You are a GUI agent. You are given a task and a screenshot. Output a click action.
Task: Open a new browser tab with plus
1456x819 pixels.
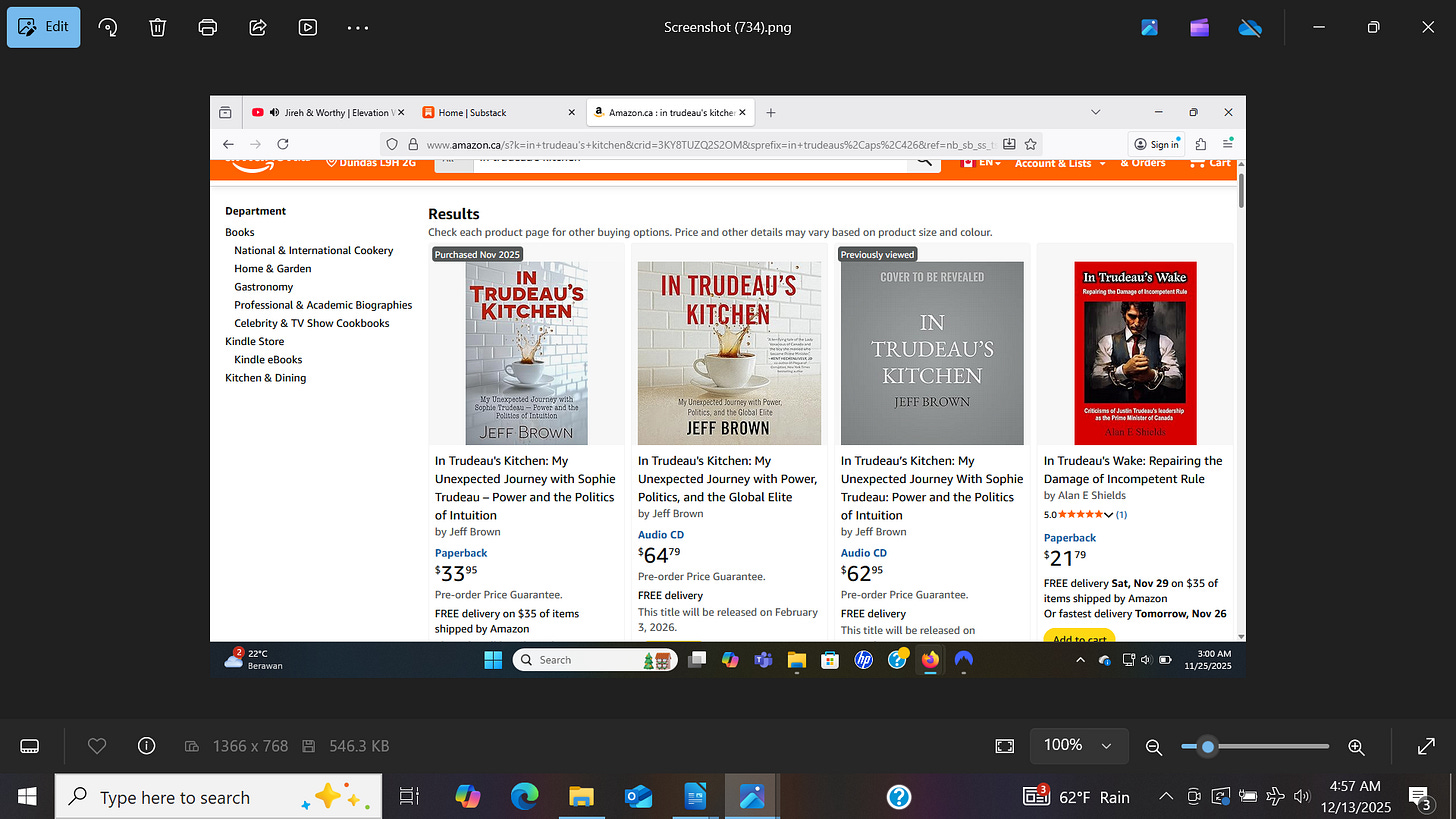click(771, 112)
